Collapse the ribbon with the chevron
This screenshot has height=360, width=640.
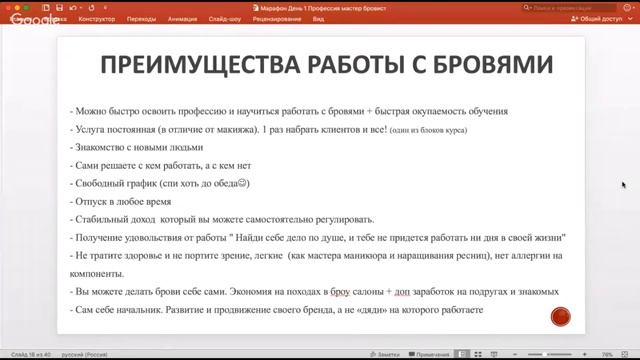[x=631, y=19]
